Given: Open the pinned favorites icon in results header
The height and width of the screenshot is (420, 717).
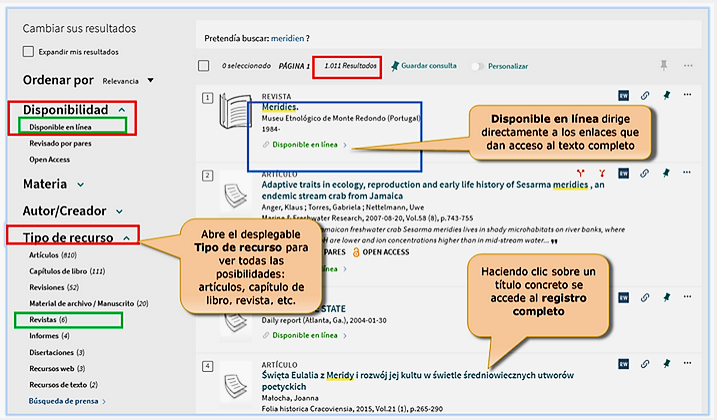Looking at the screenshot, I should click(x=663, y=66).
